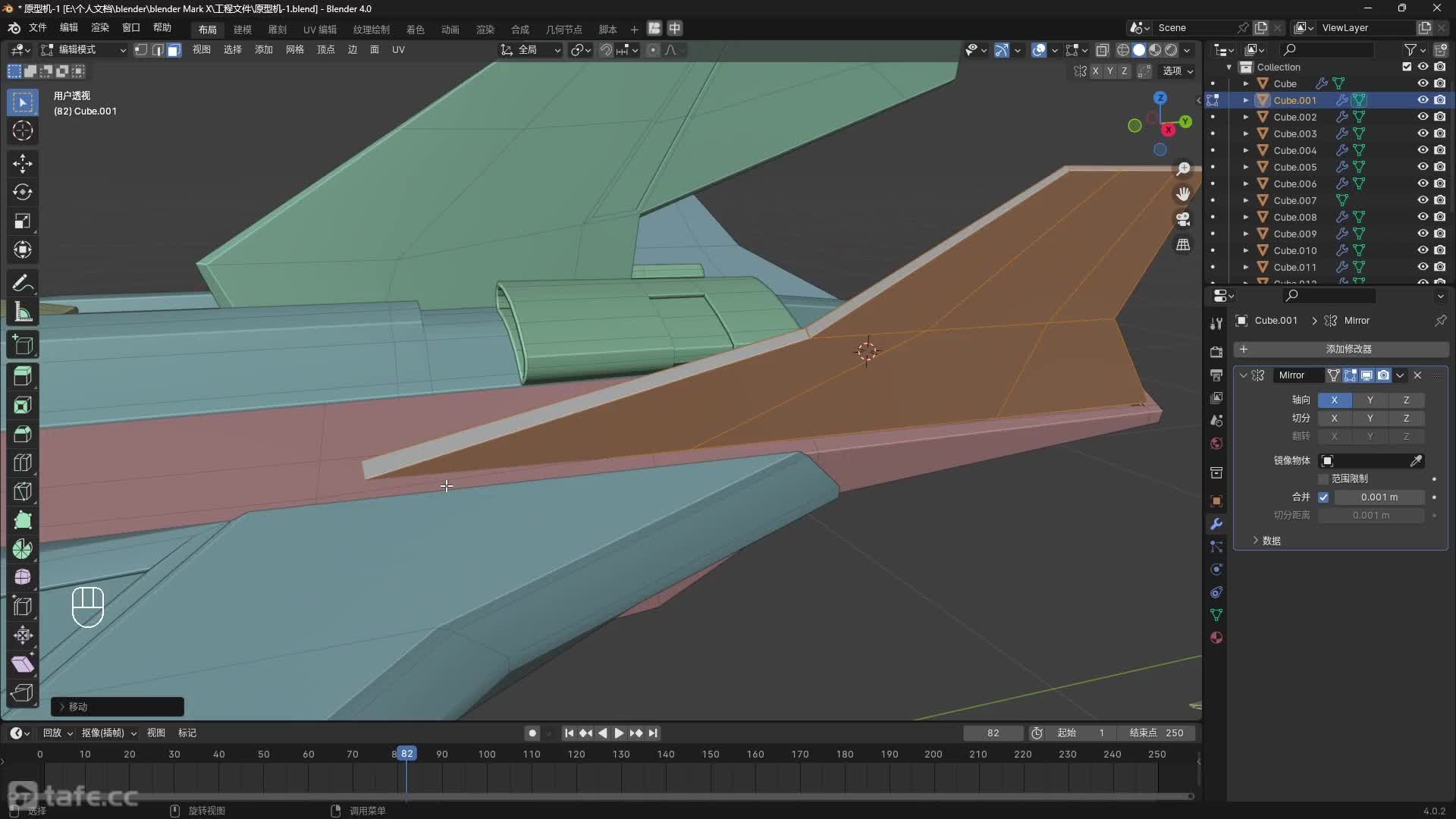Select the Spin tool
1456x819 pixels.
(23, 549)
